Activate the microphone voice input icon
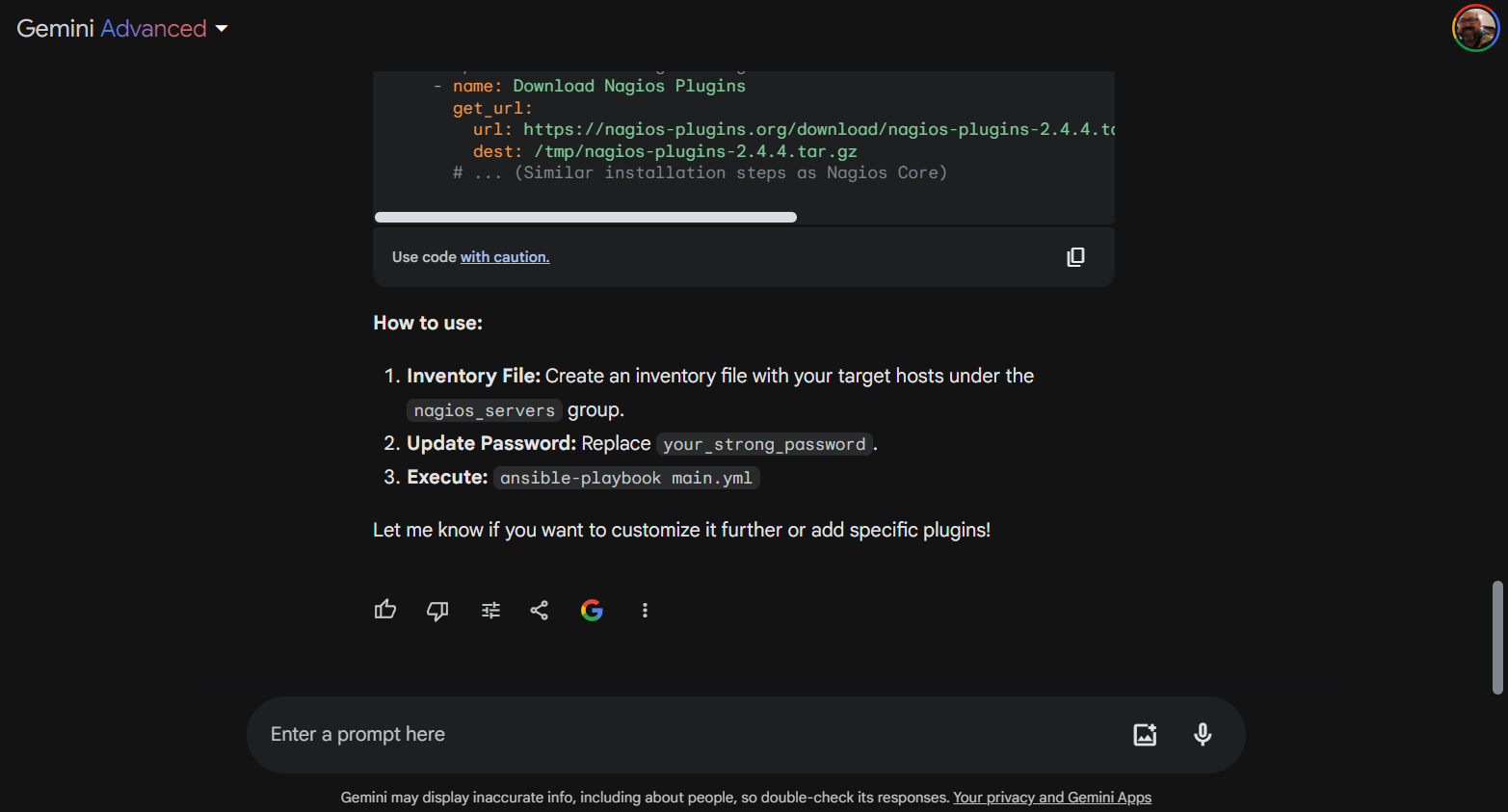This screenshot has height=812, width=1508. pos(1203,734)
